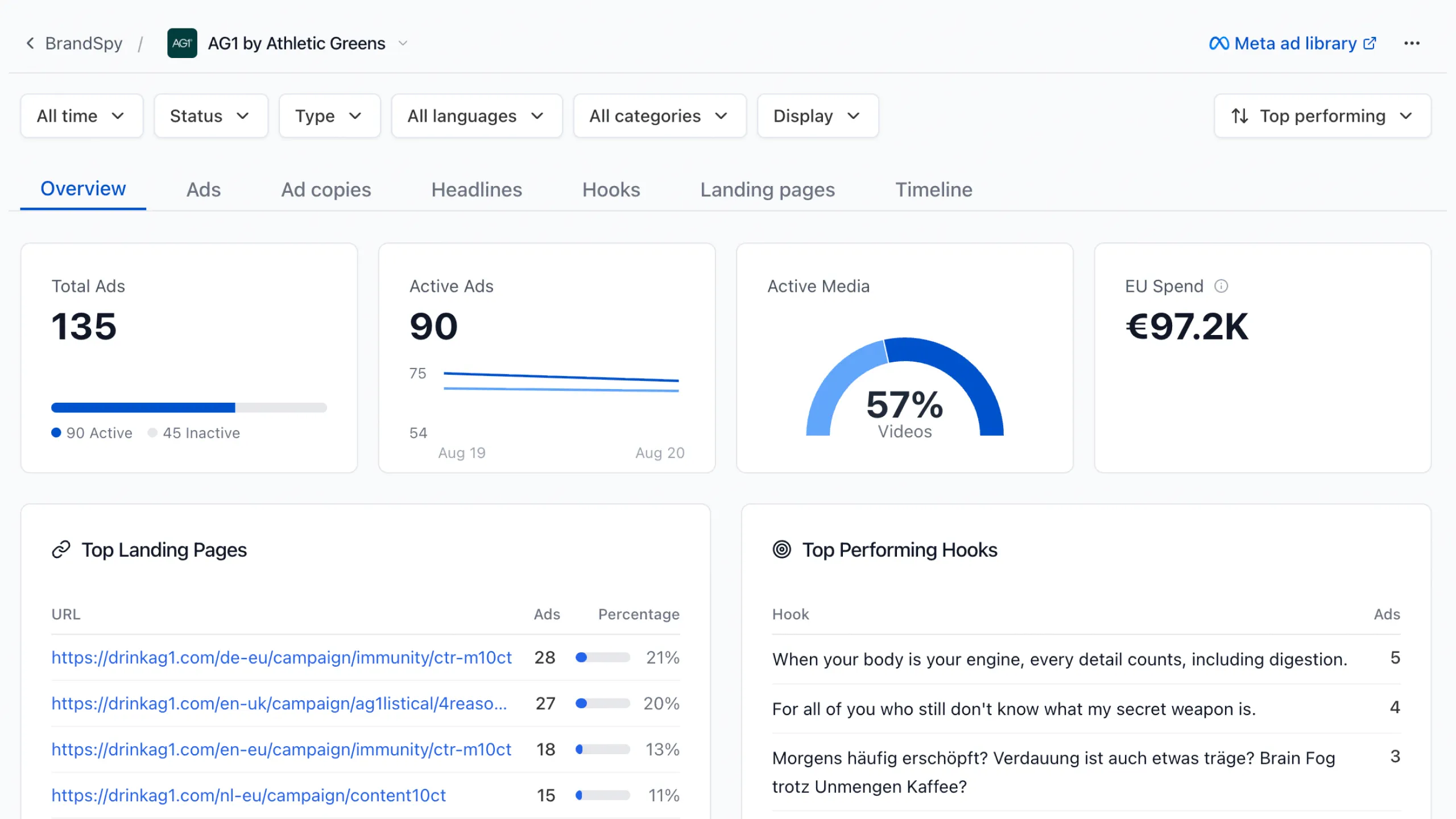Click the AG1 brand logo icon
Image resolution: width=1456 pixels, height=819 pixels.
tap(182, 43)
